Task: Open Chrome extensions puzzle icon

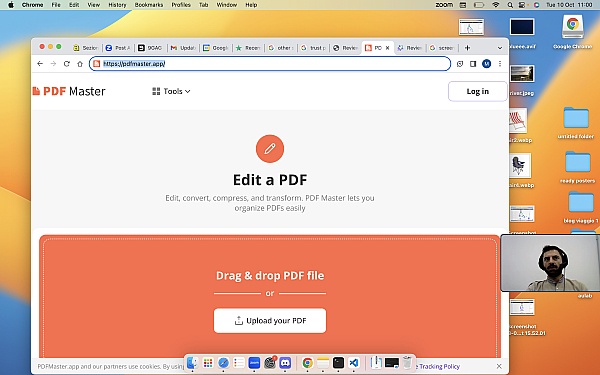Action: click(460, 64)
